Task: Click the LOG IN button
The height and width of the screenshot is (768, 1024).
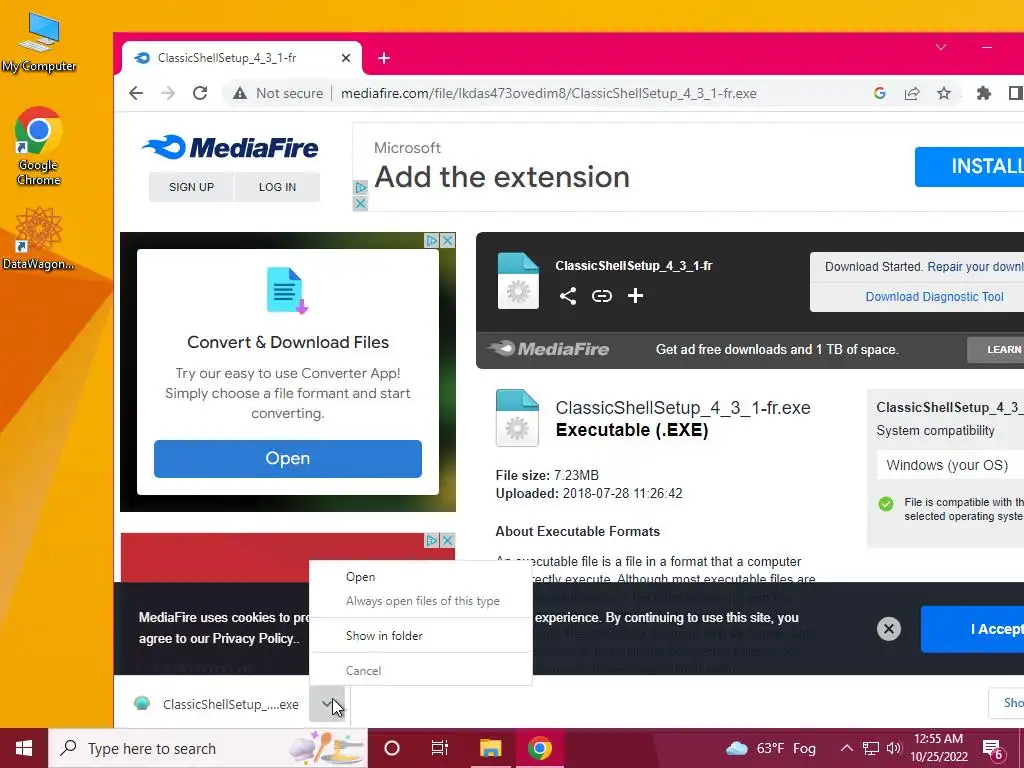Action: pyautogui.click(x=278, y=187)
